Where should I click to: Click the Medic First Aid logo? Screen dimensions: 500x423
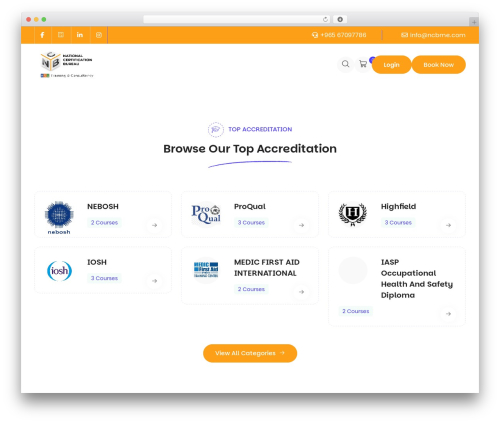206,270
